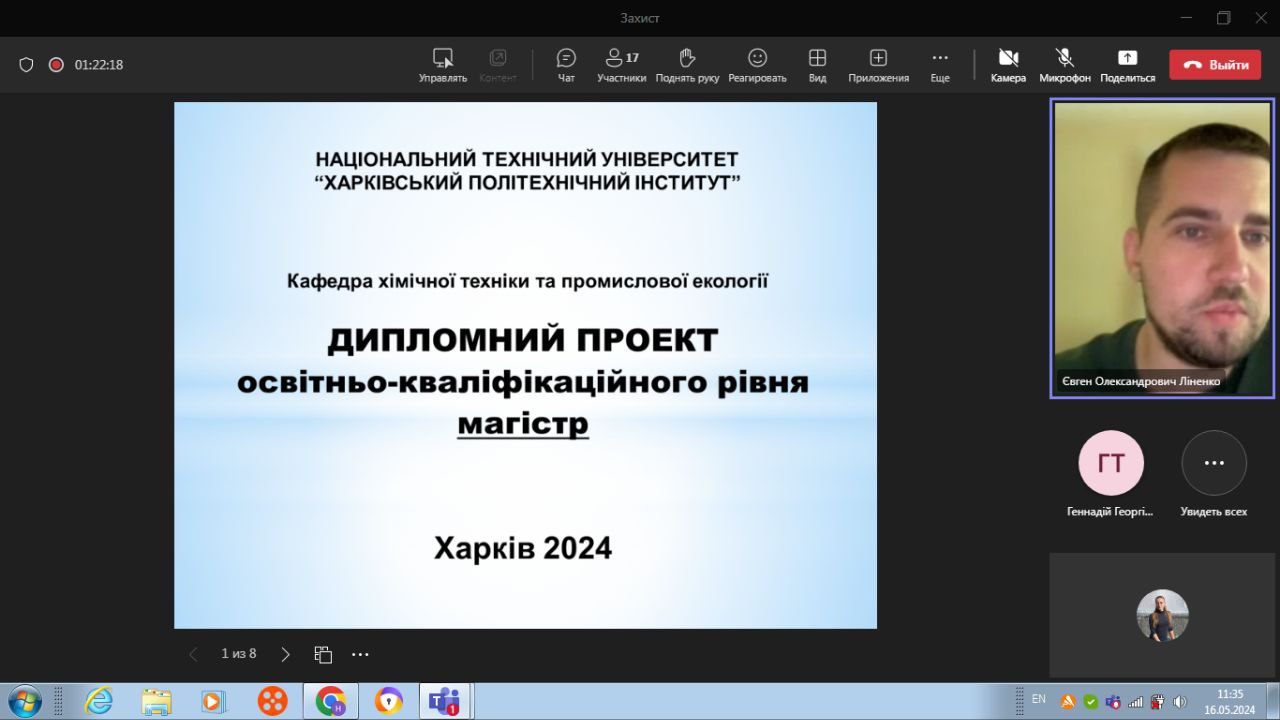Click the Share content icon
Screen dimensions: 1280x720
(x=1127, y=65)
